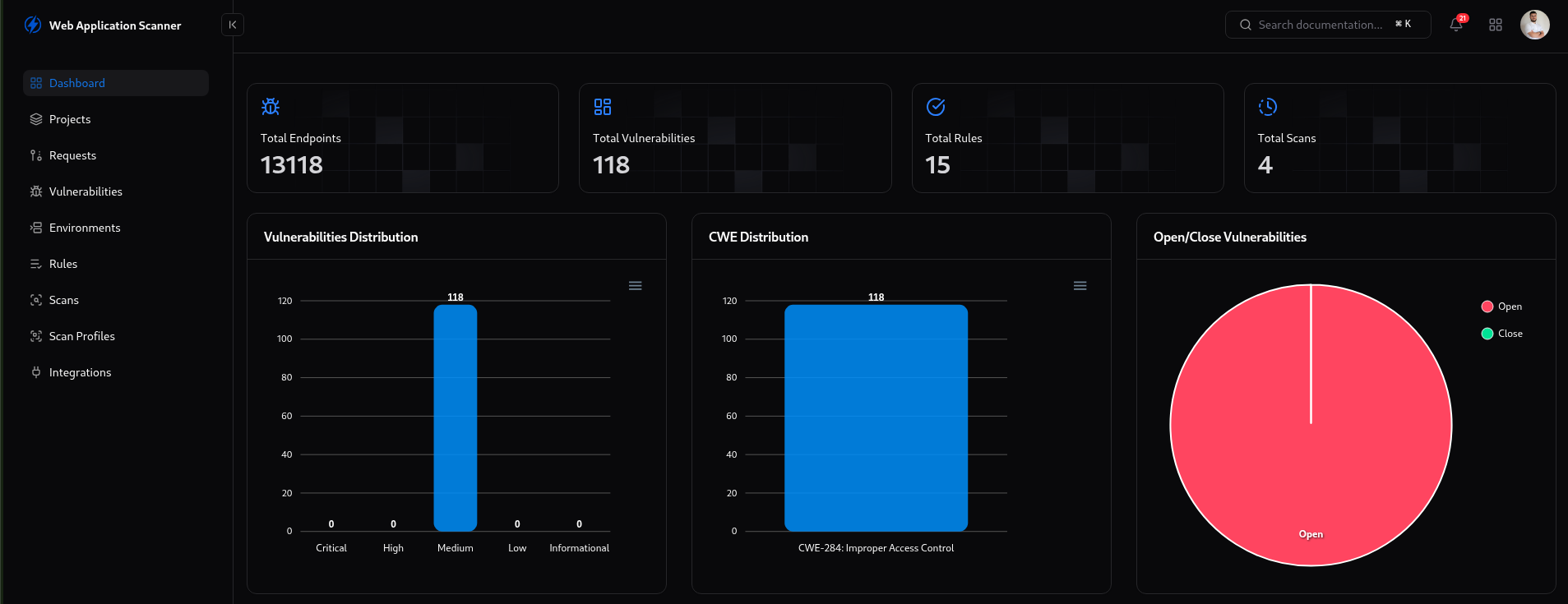Go to Projects in the sidebar

70,119
